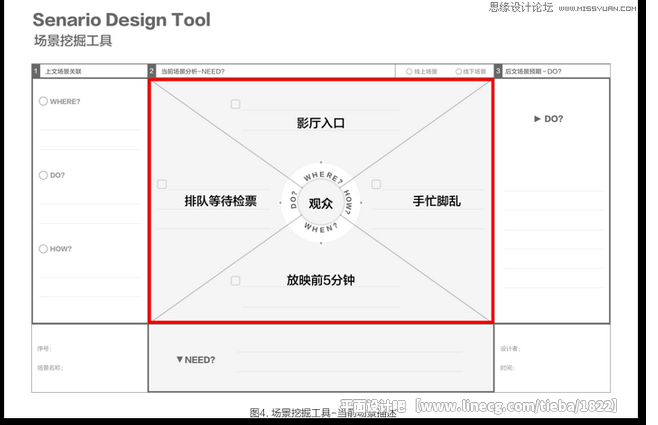658x425 pixels.
Task: Tick the checkbox above 手忙脚乱
Action: 376,184
